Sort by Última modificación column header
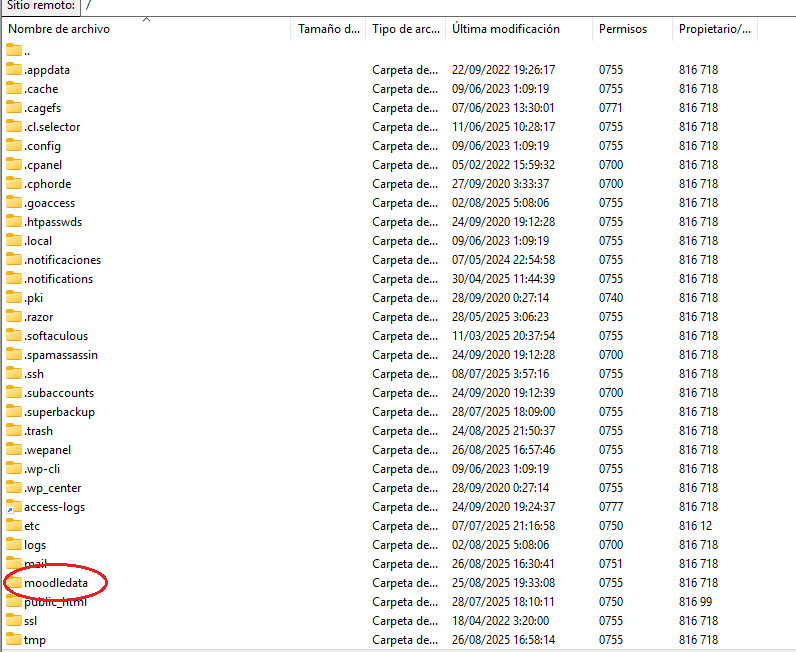Viewport: 796px width, 652px height. coord(505,29)
